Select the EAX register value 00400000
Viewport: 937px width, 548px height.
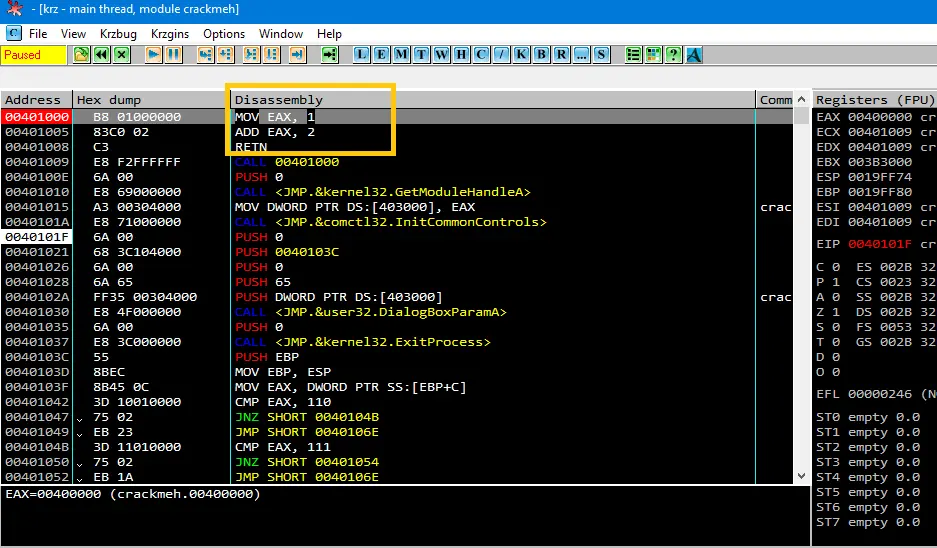(880, 117)
